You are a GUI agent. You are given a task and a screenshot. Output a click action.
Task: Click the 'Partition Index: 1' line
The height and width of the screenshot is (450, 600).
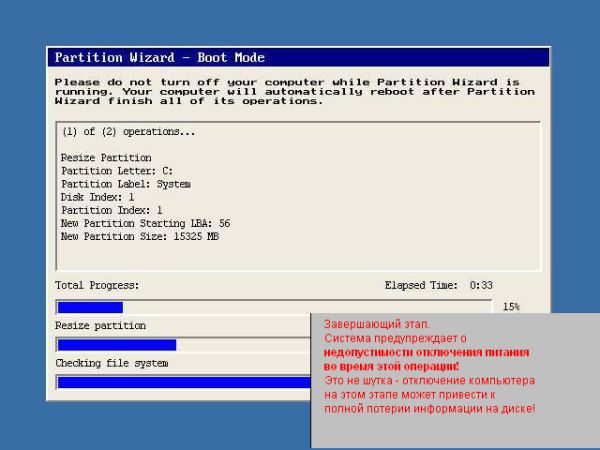click(112, 210)
